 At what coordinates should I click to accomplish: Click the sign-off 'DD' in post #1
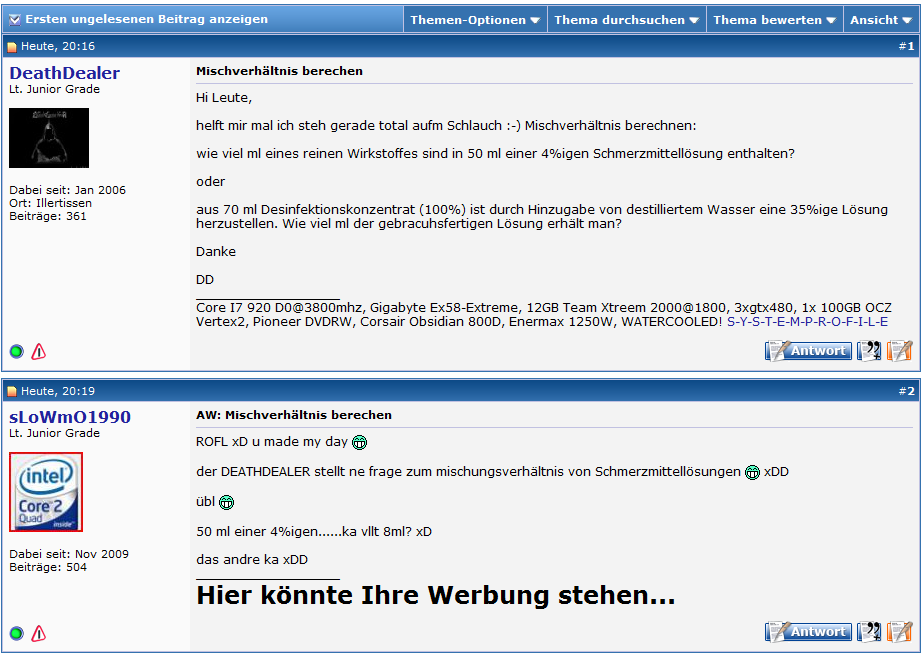(205, 280)
